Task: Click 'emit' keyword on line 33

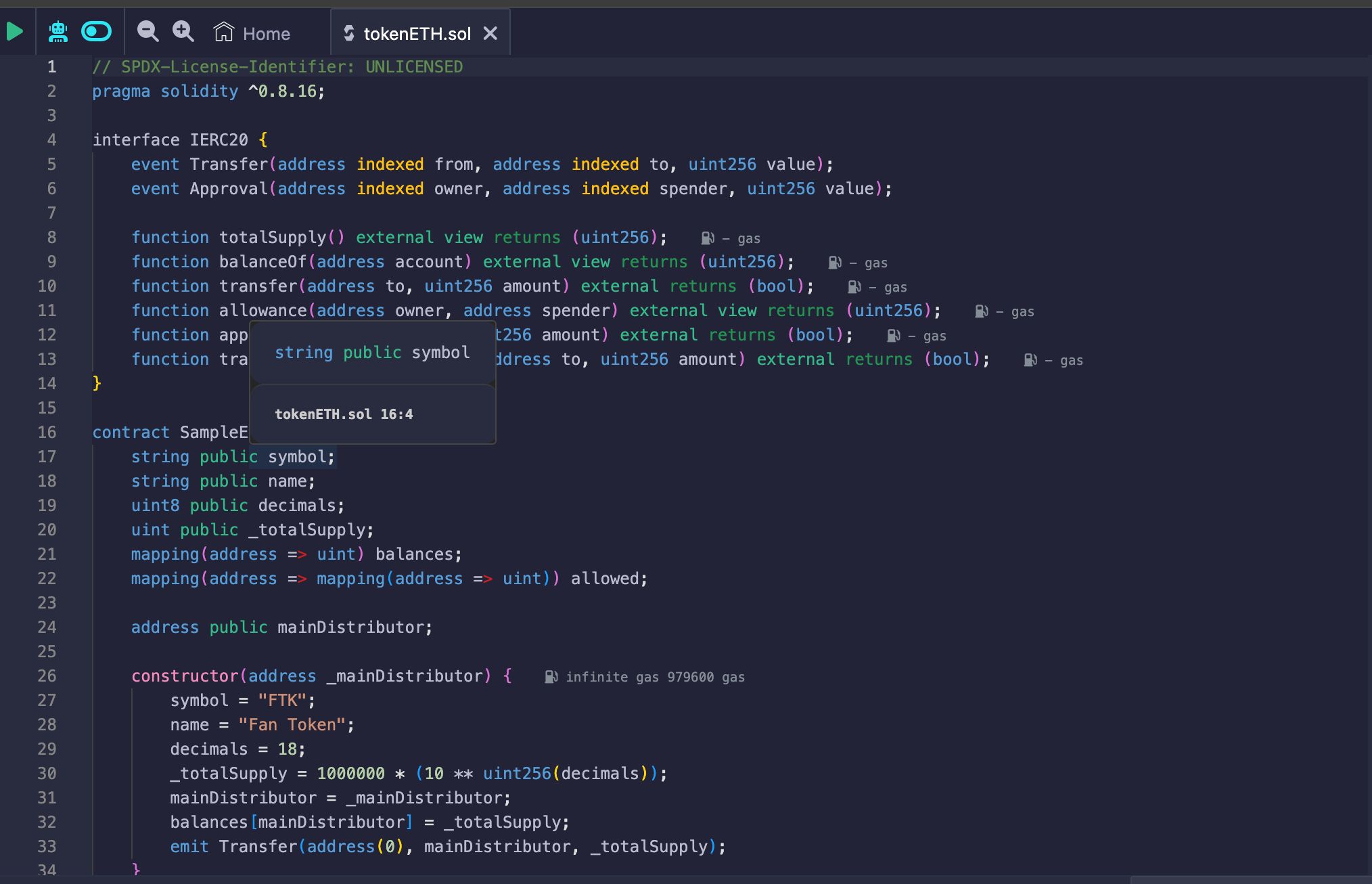Action: click(x=189, y=847)
